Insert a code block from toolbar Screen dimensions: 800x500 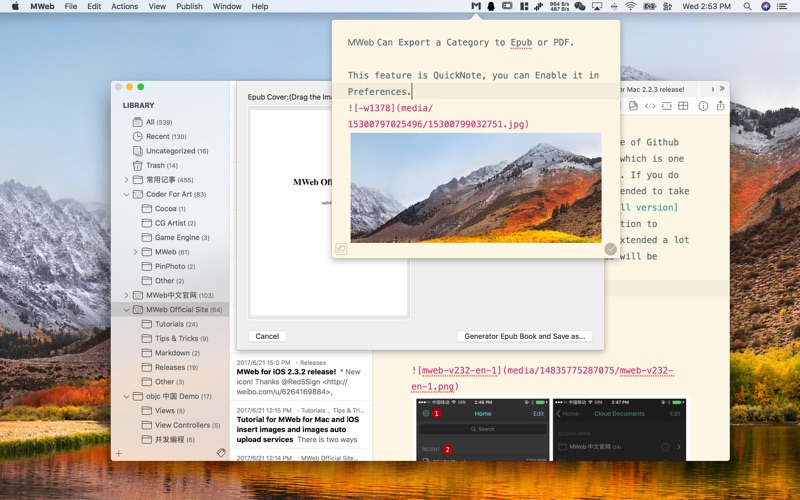pos(667,106)
